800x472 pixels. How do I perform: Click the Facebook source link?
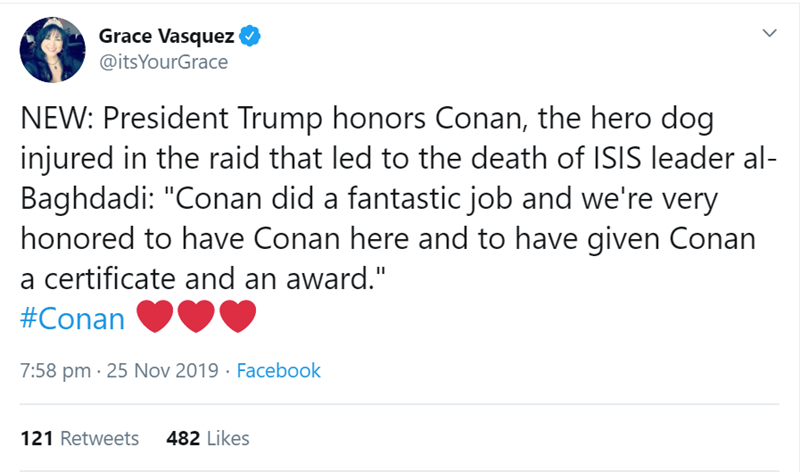pyautogui.click(x=279, y=371)
